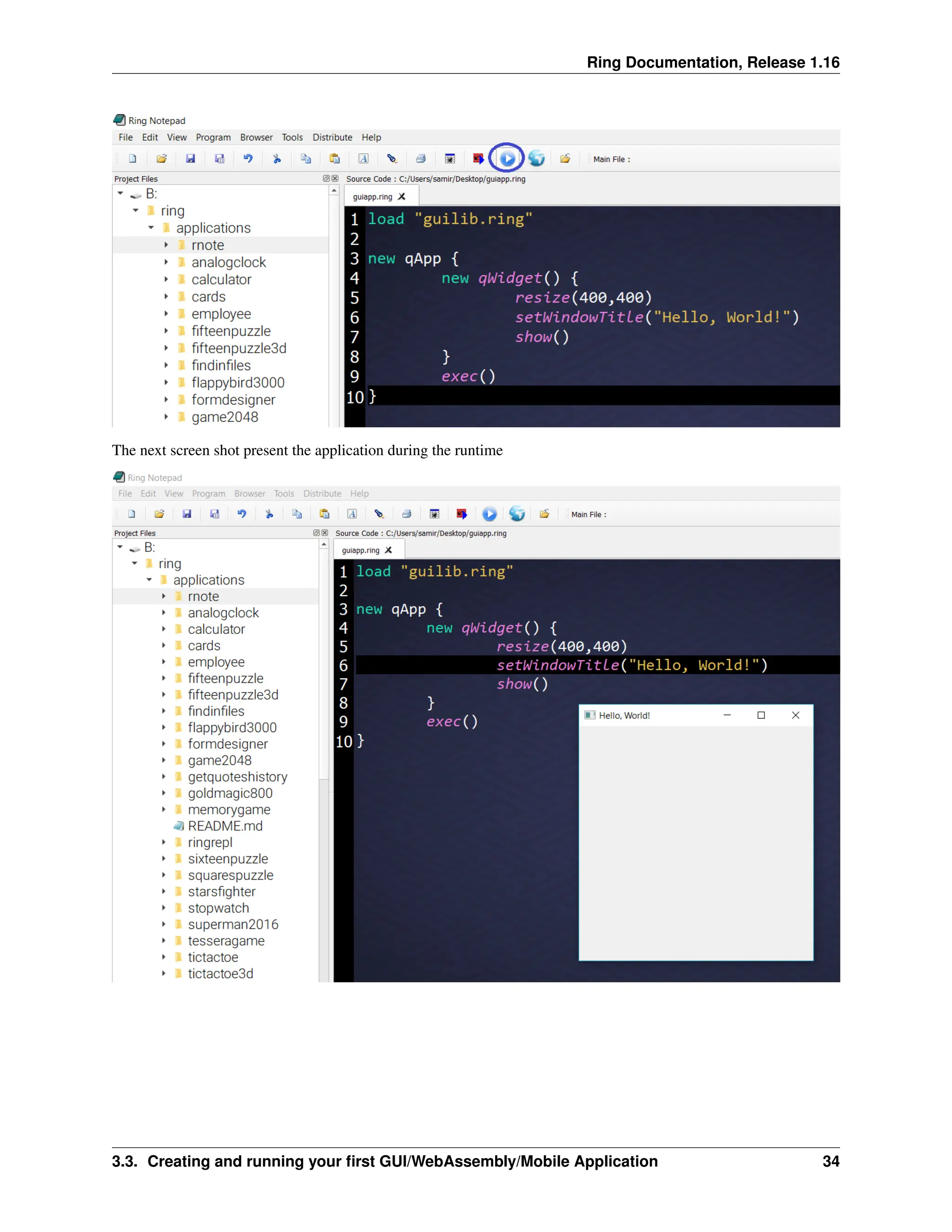The image size is (952, 1232).
Task: Float the Project Files panel in top screenshot
Action: pos(326,178)
